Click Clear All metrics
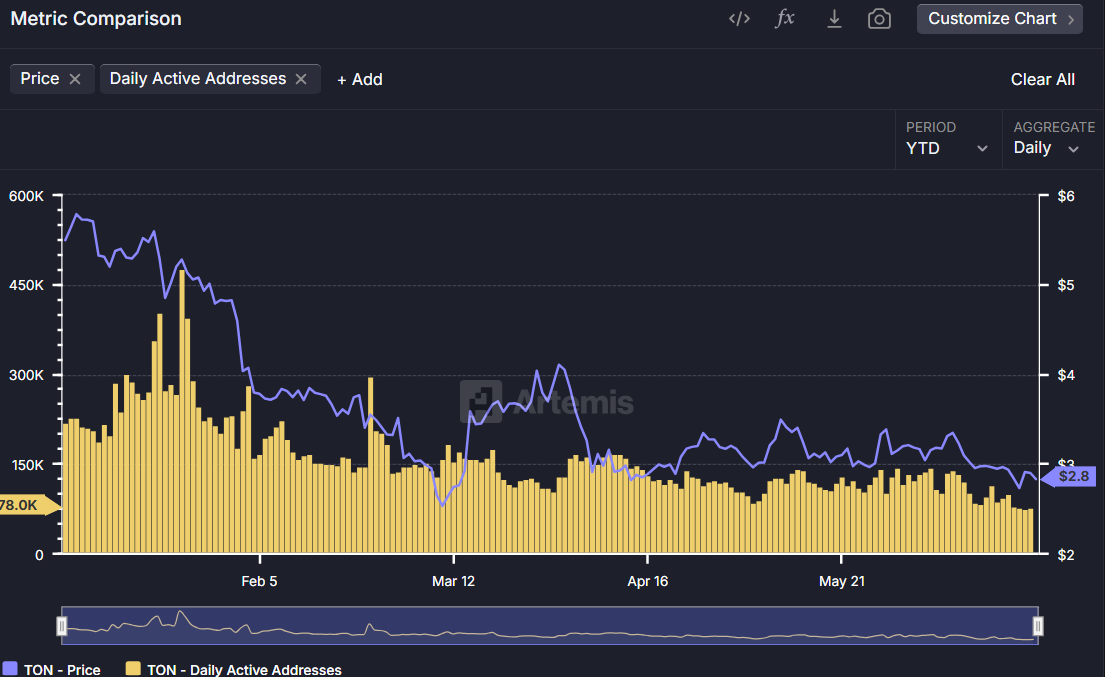Image resolution: width=1105 pixels, height=677 pixels. tap(1042, 80)
